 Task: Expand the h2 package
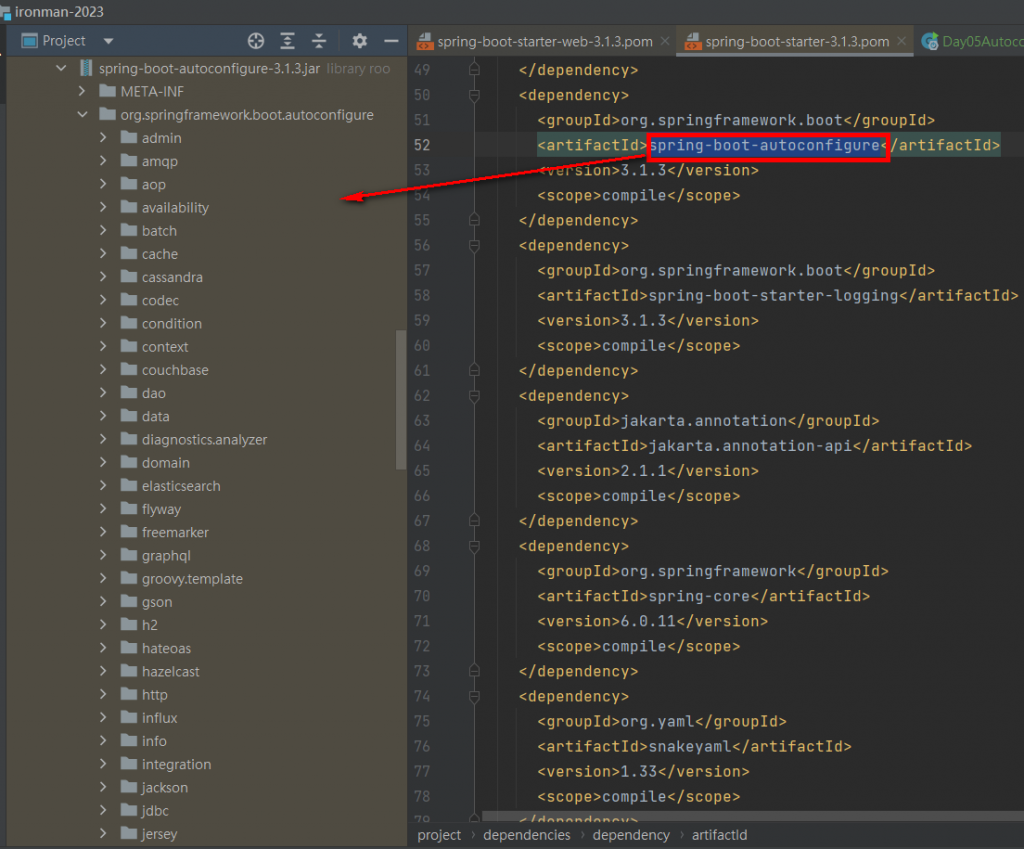coord(103,625)
